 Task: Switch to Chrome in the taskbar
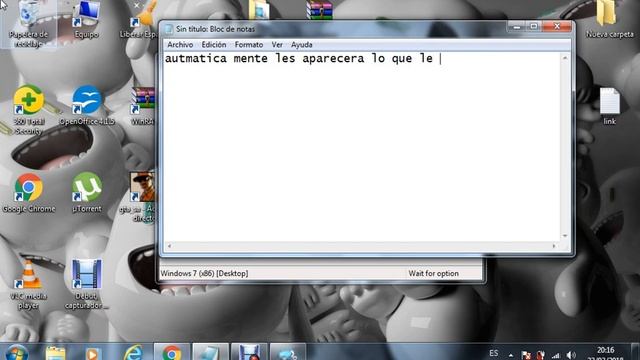[x=172, y=352]
